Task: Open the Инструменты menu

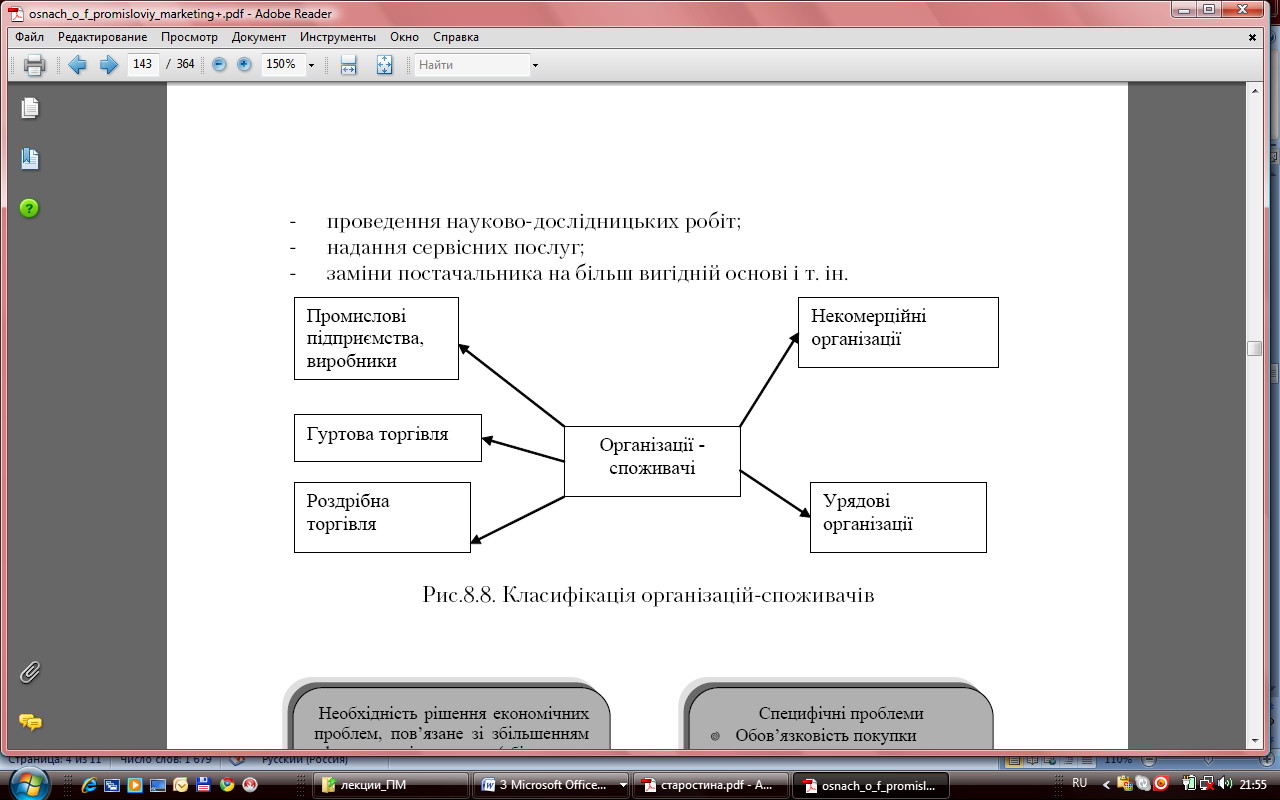Action: coord(336,37)
